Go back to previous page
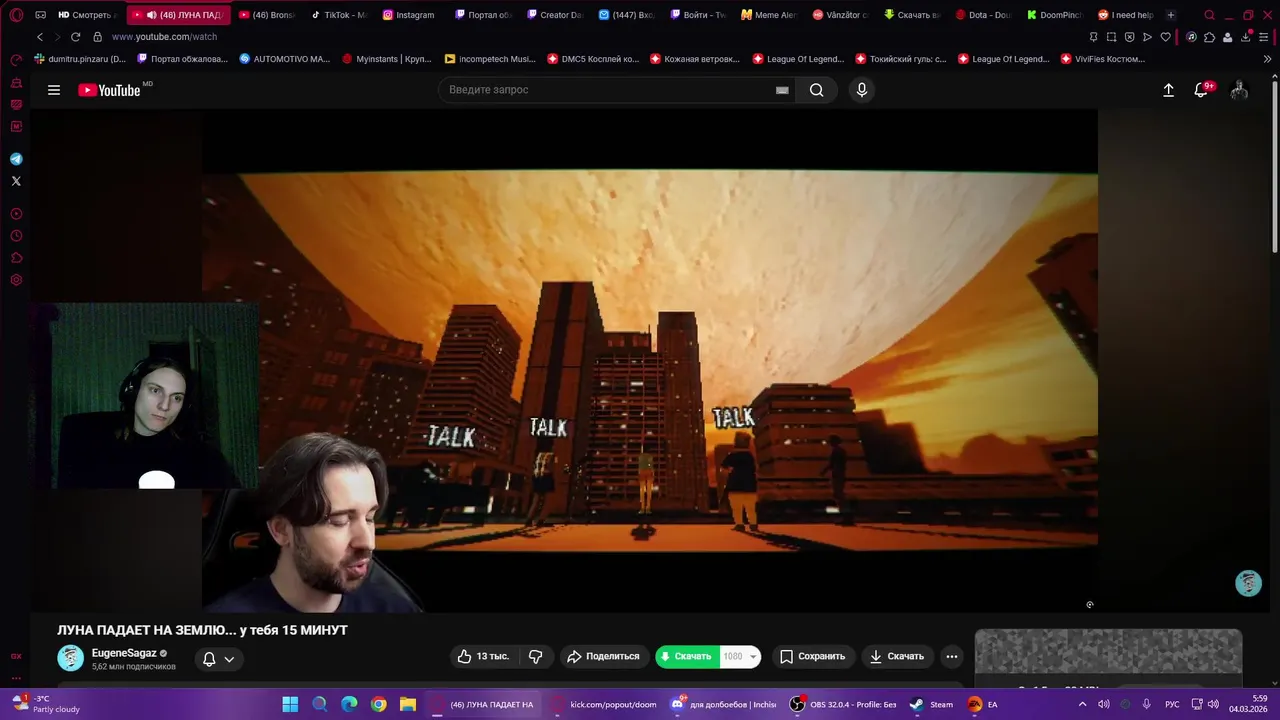The image size is (1280, 720). pos(40,37)
